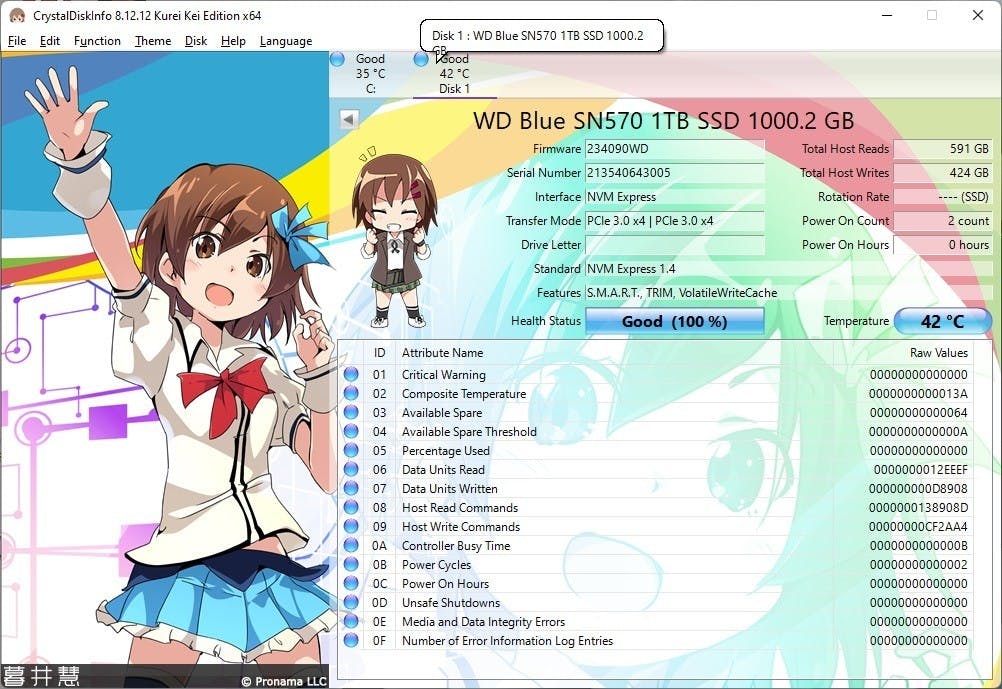Click the Interface field NVM Express
The width and height of the screenshot is (1002, 689).
675,197
